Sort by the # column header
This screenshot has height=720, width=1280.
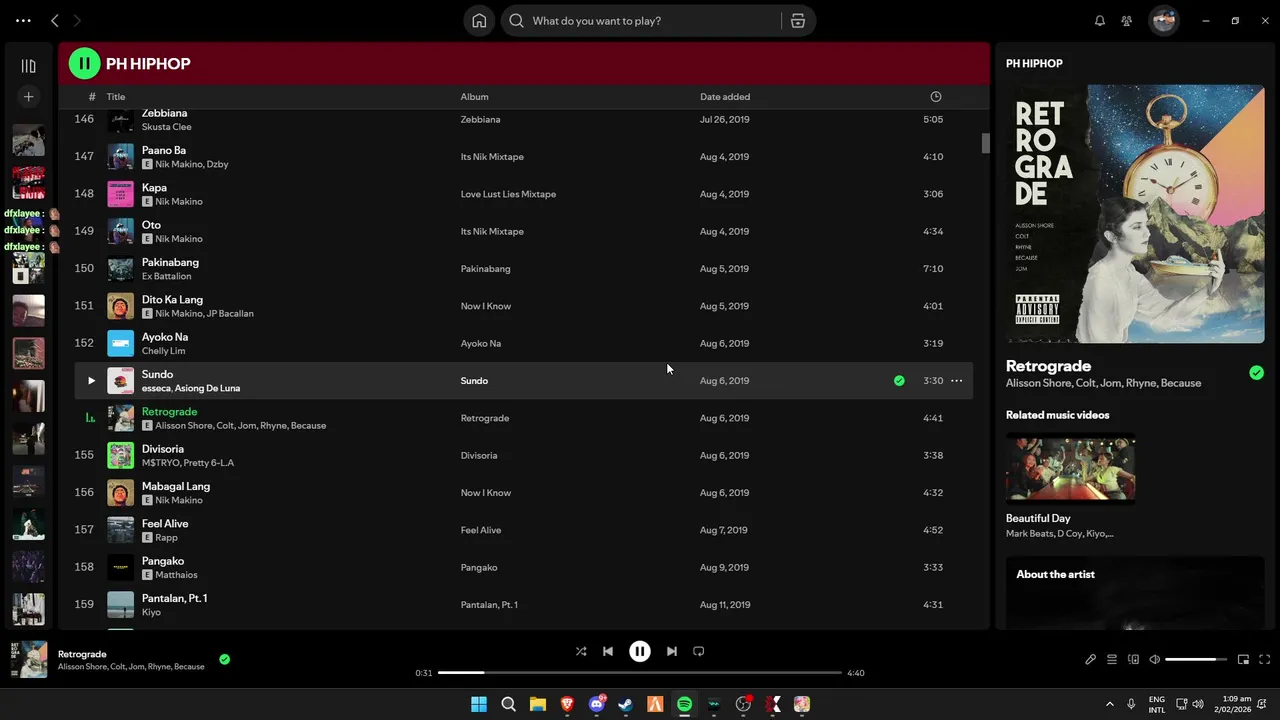[x=92, y=97]
